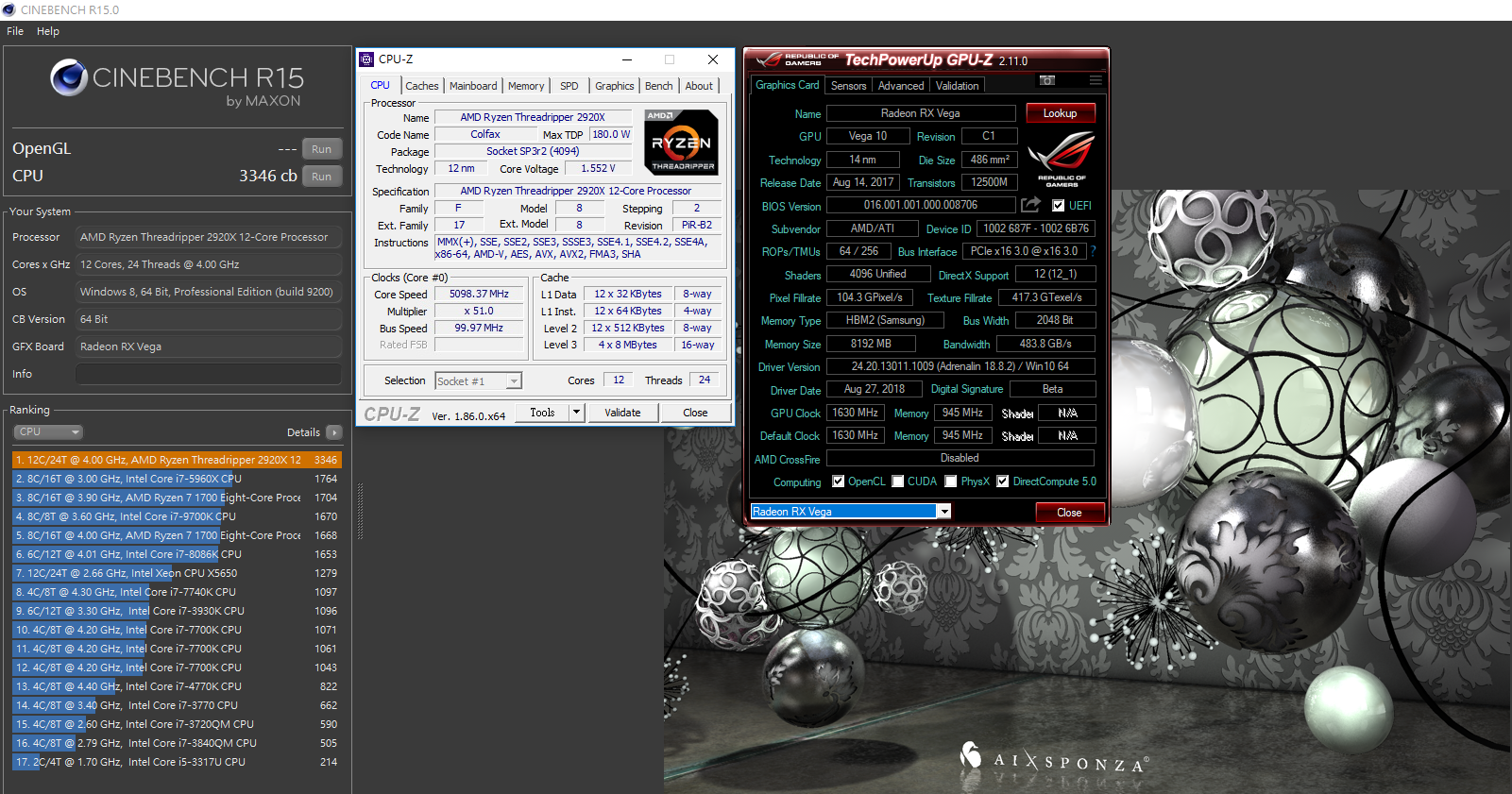
Task: Switch to Graphics tab in CPU-Z
Action: point(615,86)
